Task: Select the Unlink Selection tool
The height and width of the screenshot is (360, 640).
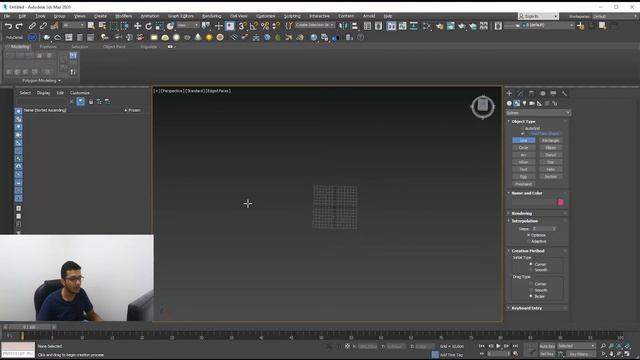Action: point(43,26)
